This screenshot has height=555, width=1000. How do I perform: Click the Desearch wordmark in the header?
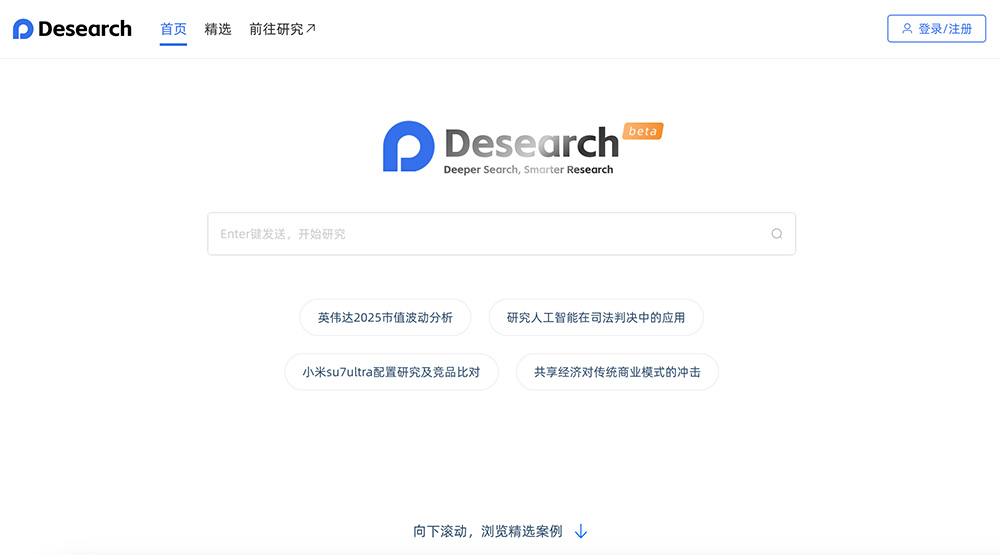[x=85, y=29]
